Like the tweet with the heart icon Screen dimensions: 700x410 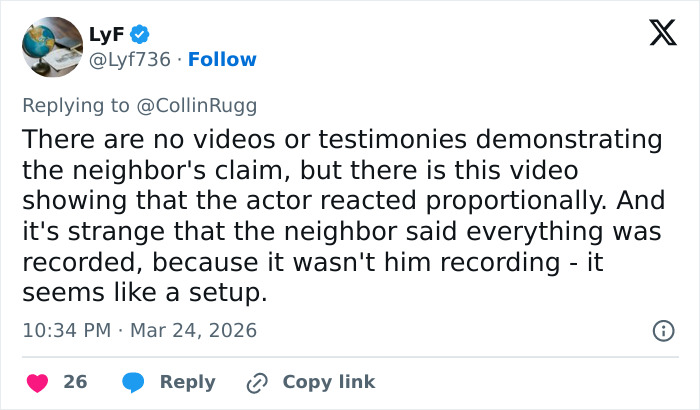pos(35,382)
